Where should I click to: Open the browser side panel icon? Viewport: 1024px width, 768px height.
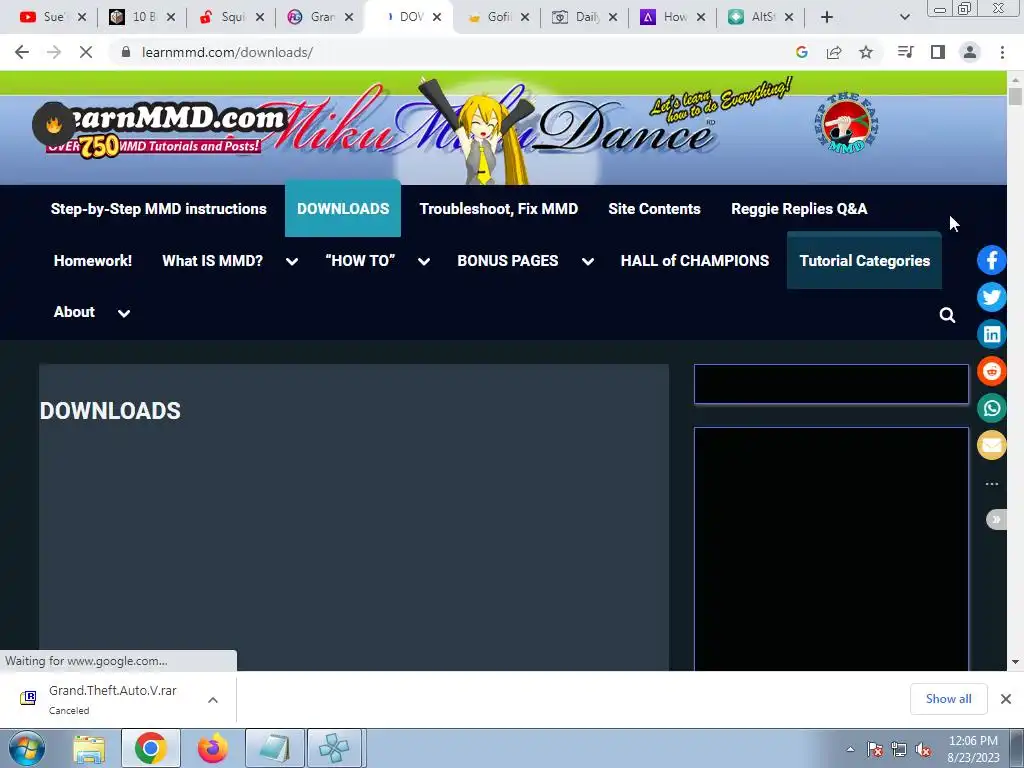pyautogui.click(x=938, y=52)
